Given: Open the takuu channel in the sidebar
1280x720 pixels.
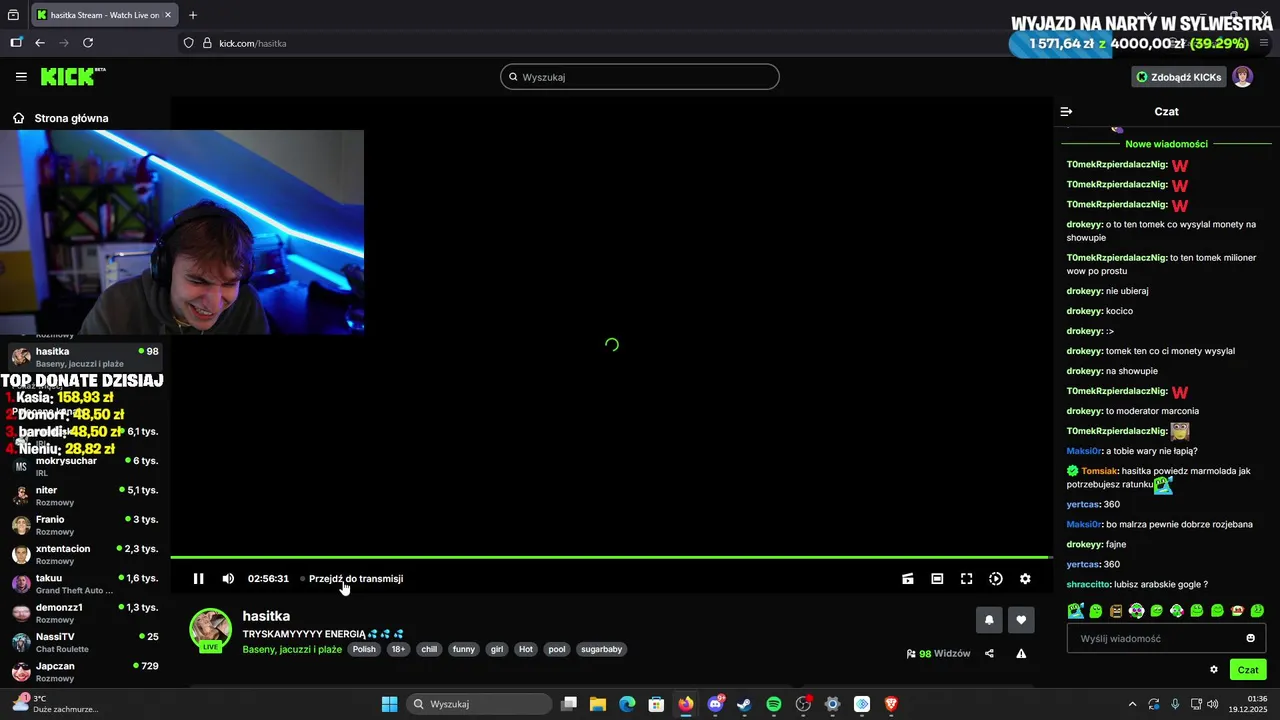Looking at the screenshot, I should 85,584.
